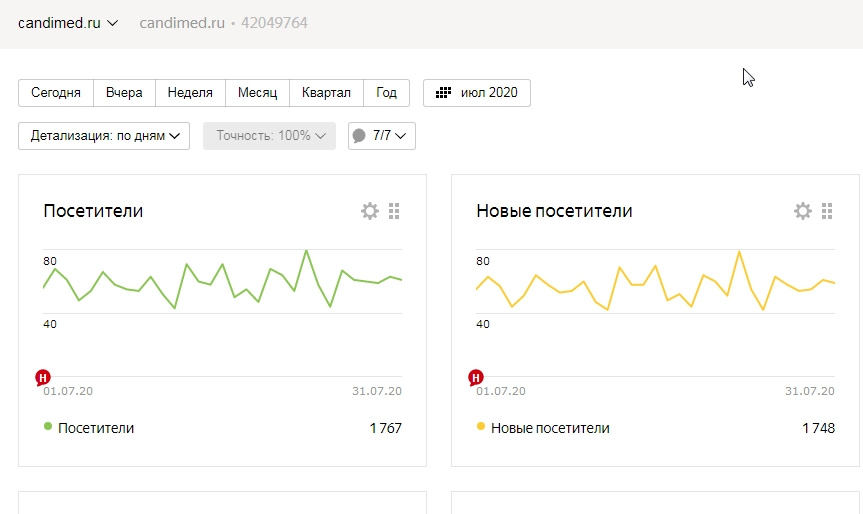Image resolution: width=863 pixels, height=514 pixels.
Task: Open the Точность: 100% dropdown
Action: 269,136
